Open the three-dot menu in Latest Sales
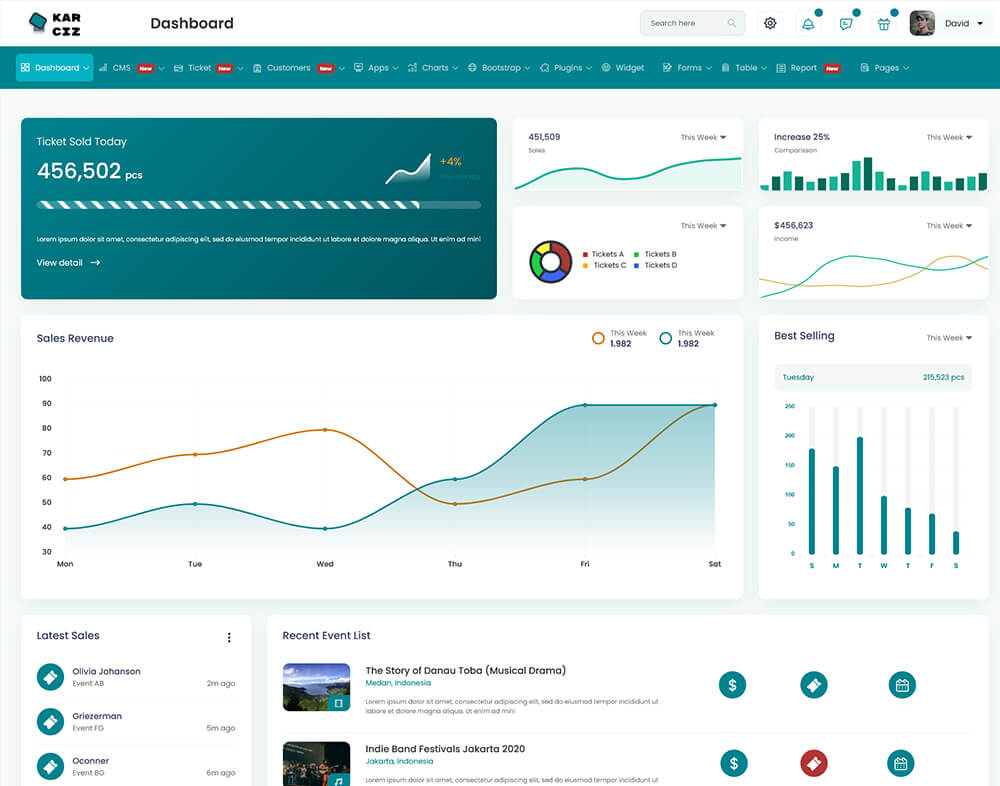 (x=229, y=637)
